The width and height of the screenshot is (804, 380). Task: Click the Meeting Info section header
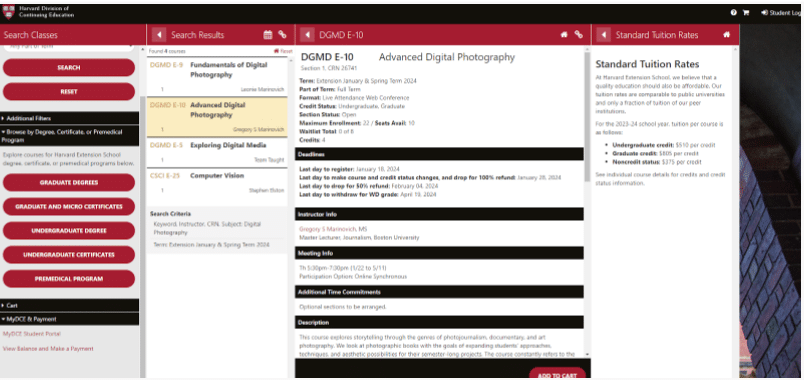click(439, 253)
